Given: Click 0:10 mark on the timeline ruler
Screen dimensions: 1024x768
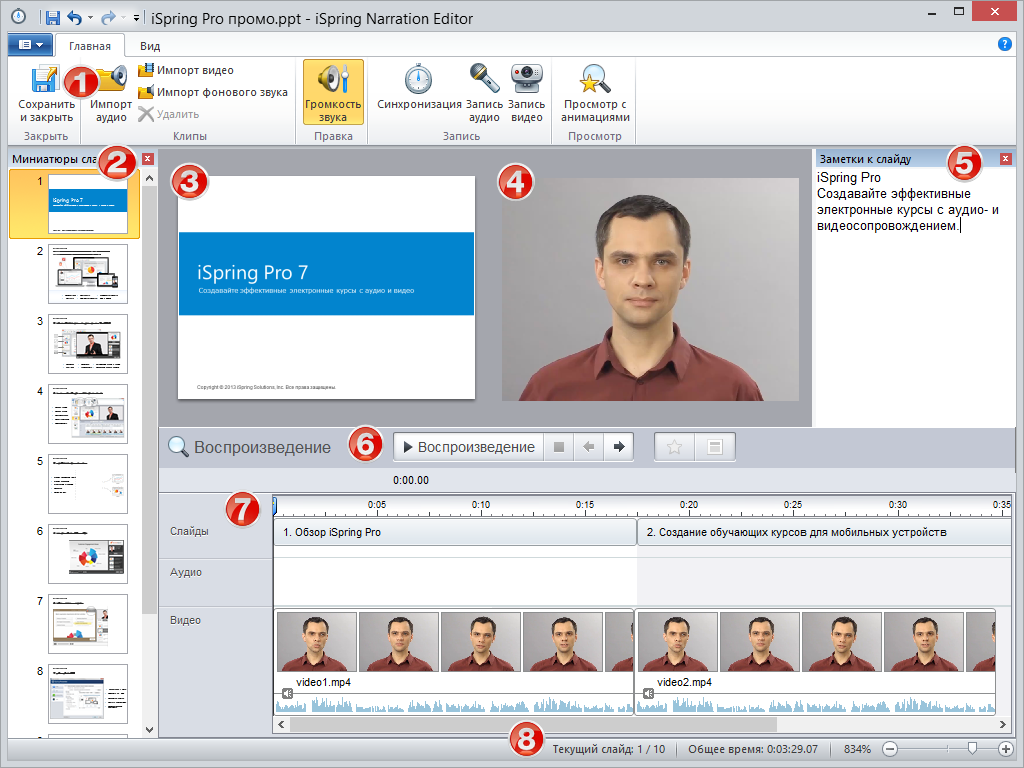Looking at the screenshot, I should tap(481, 505).
